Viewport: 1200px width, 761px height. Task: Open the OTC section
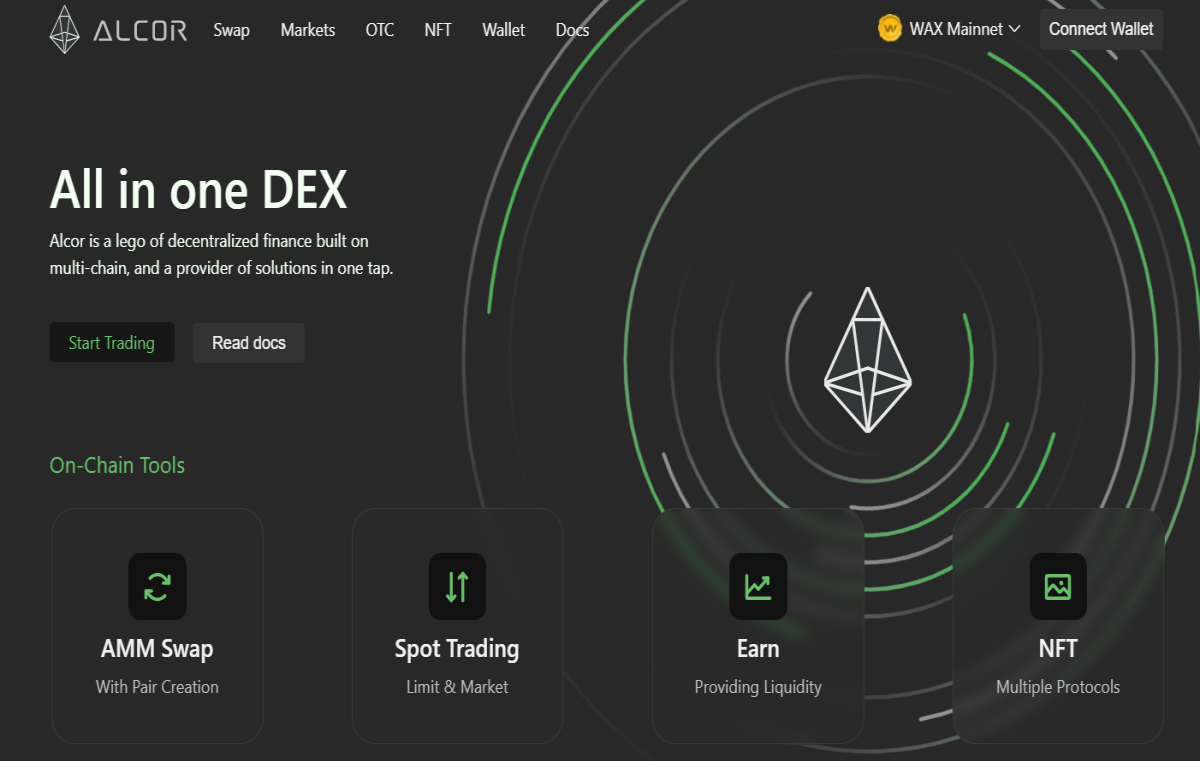(380, 30)
